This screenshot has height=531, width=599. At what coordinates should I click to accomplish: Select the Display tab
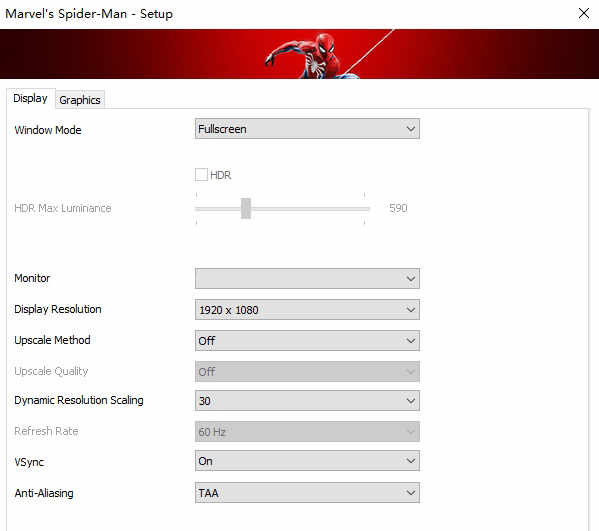pos(30,98)
